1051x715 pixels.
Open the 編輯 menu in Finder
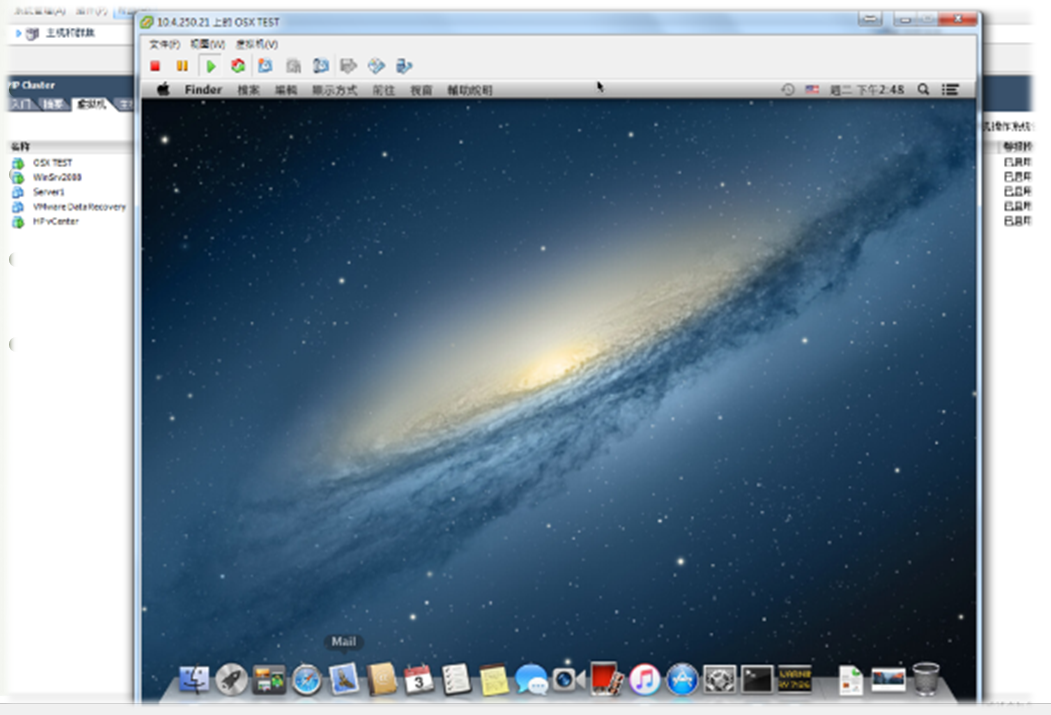[286, 90]
